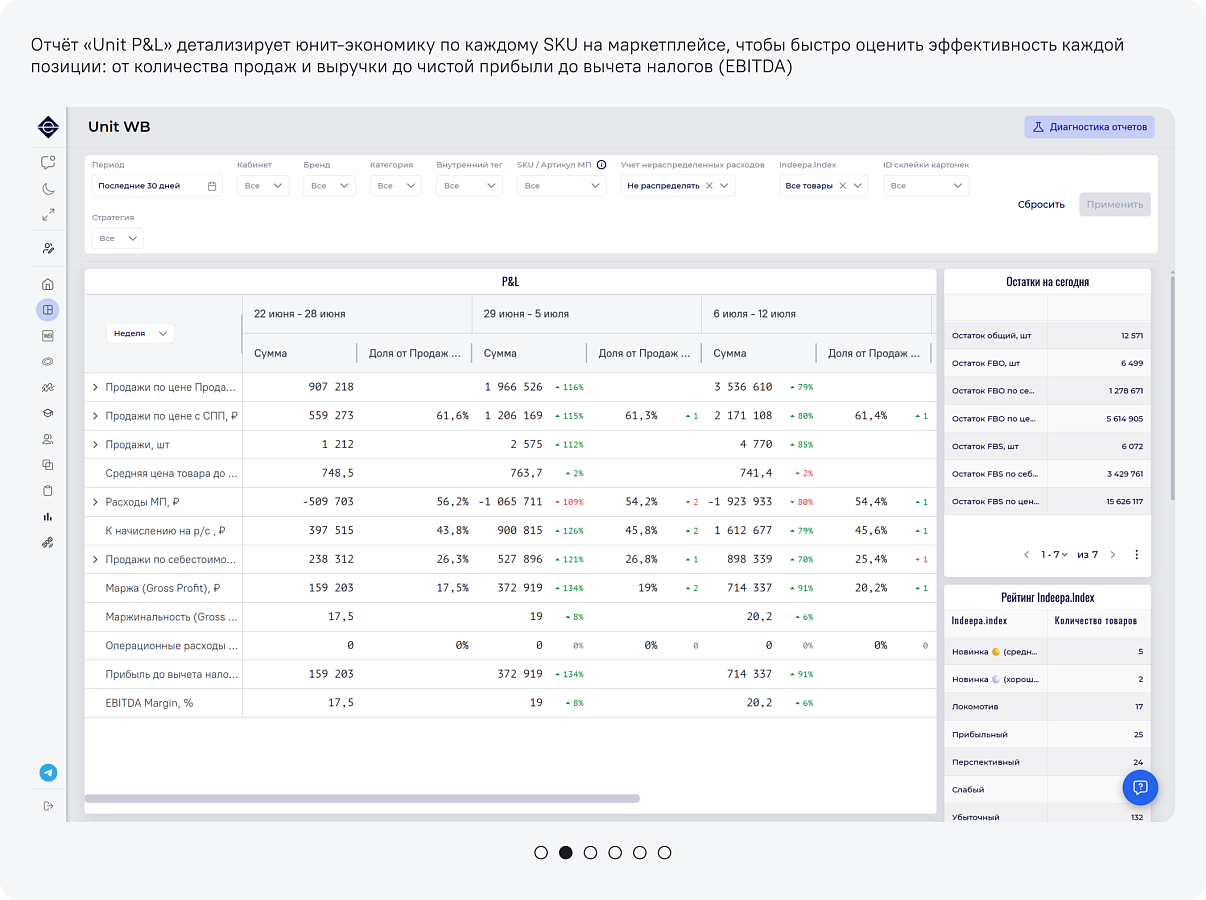Select the first carousel dot below the report

point(541,853)
